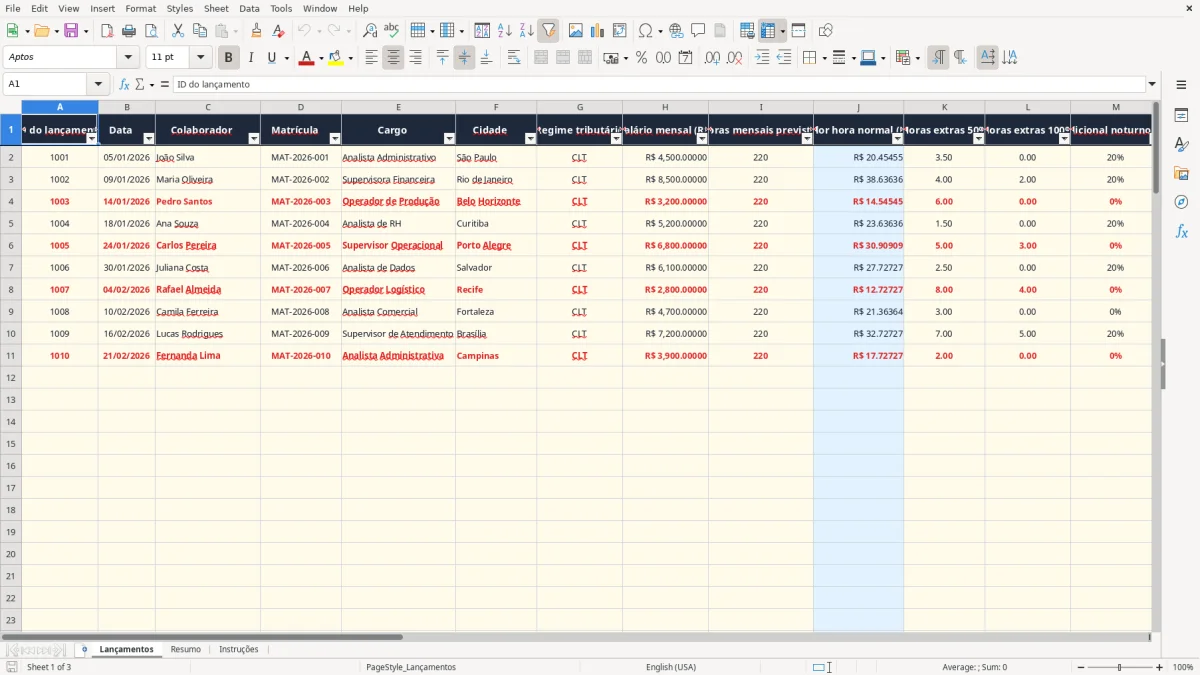Click the English (USA) language status field
This screenshot has height=675, width=1200.
point(671,667)
